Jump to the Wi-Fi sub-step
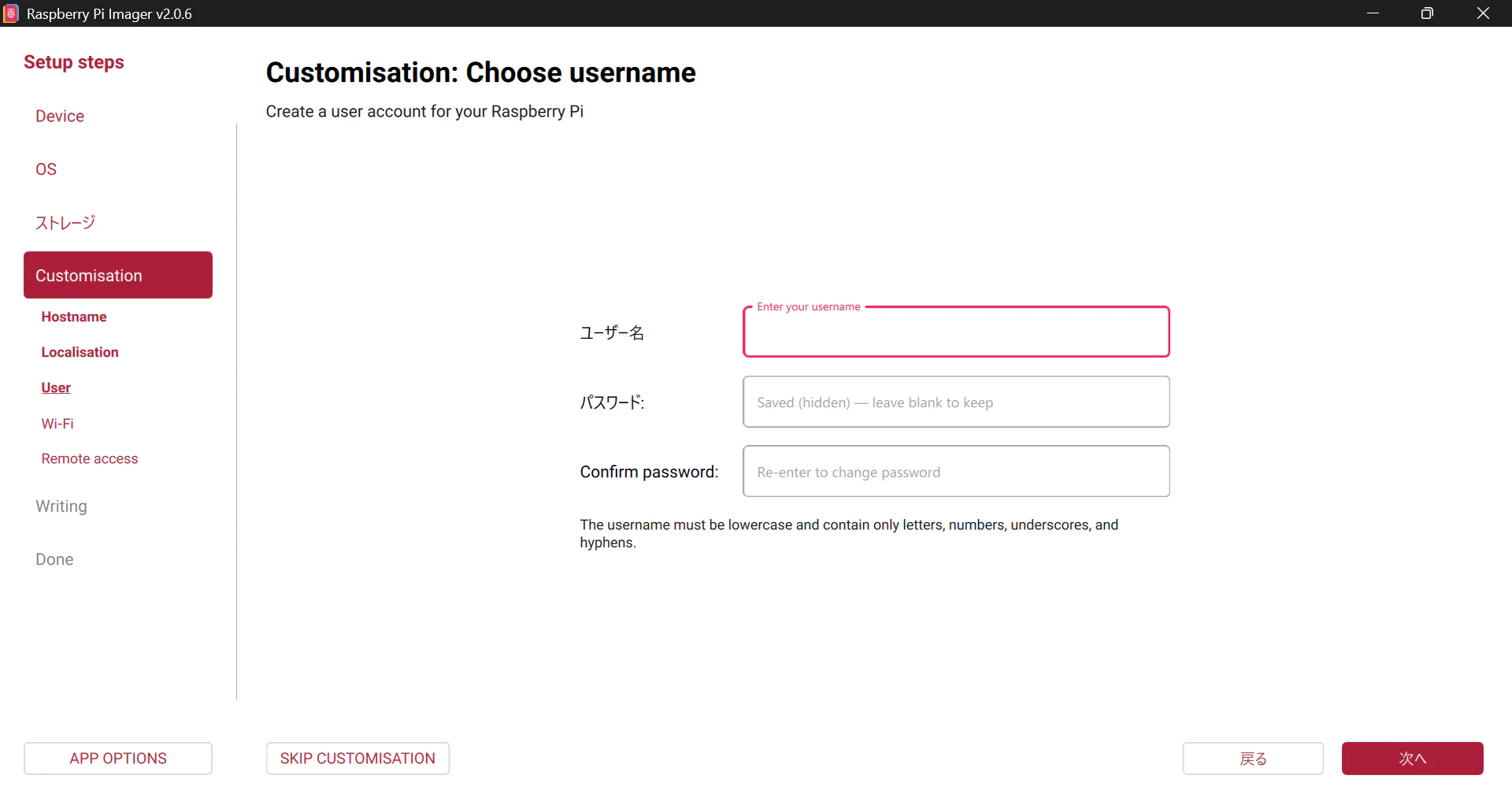The height and width of the screenshot is (790, 1512). pos(57,424)
